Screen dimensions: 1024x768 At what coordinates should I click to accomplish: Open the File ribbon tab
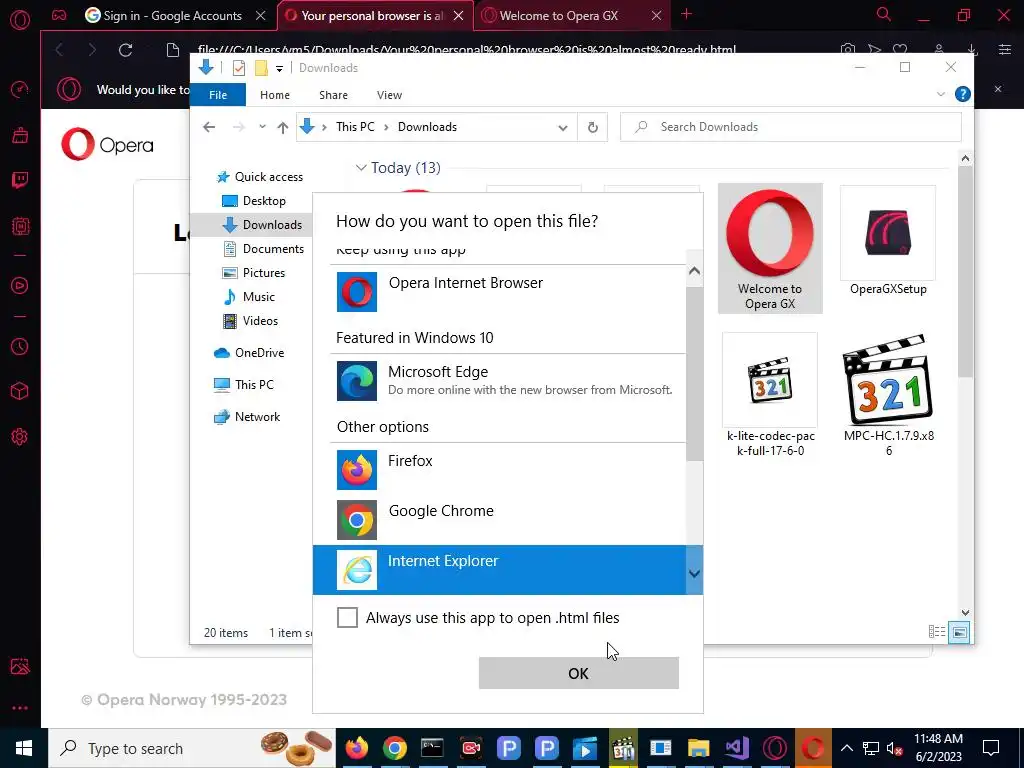(218, 95)
